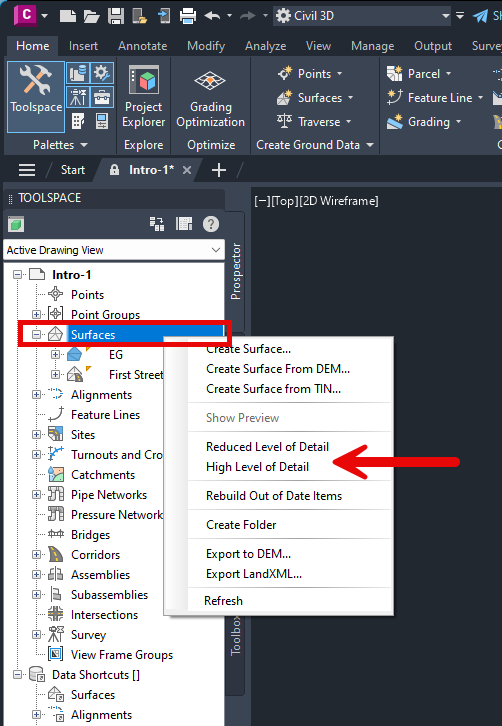Choose High Level of Detail option
The image size is (502, 726).
[x=257, y=467]
